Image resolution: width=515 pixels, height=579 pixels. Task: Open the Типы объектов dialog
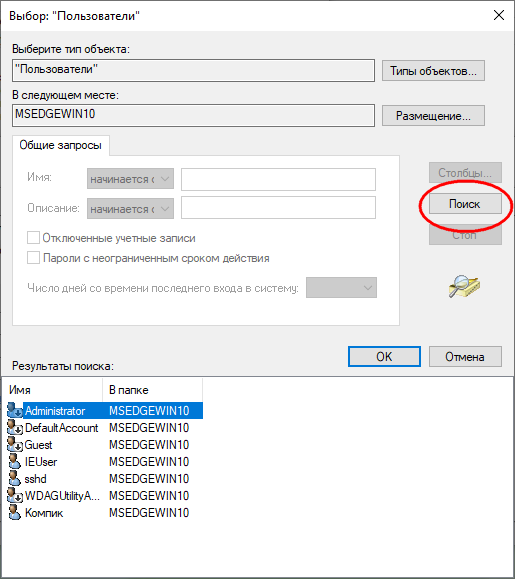pos(433,71)
